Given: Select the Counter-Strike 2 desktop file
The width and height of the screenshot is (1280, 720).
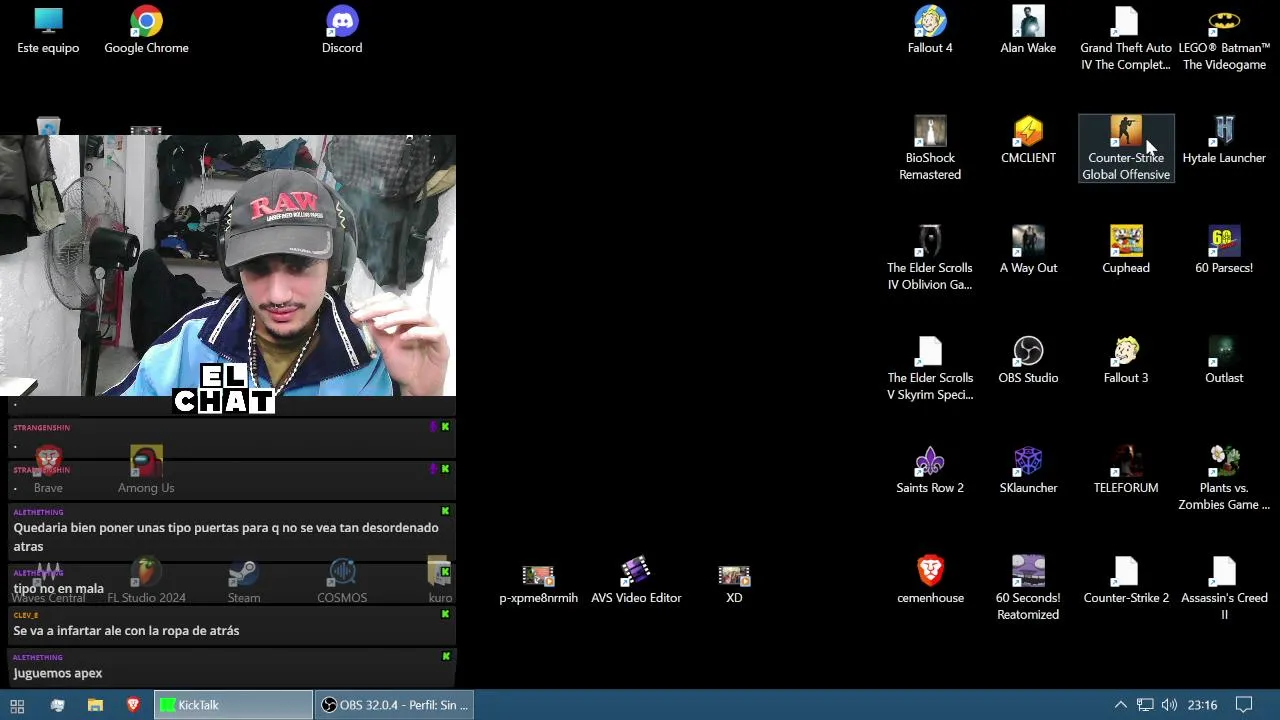Looking at the screenshot, I should pyautogui.click(x=1126, y=581).
